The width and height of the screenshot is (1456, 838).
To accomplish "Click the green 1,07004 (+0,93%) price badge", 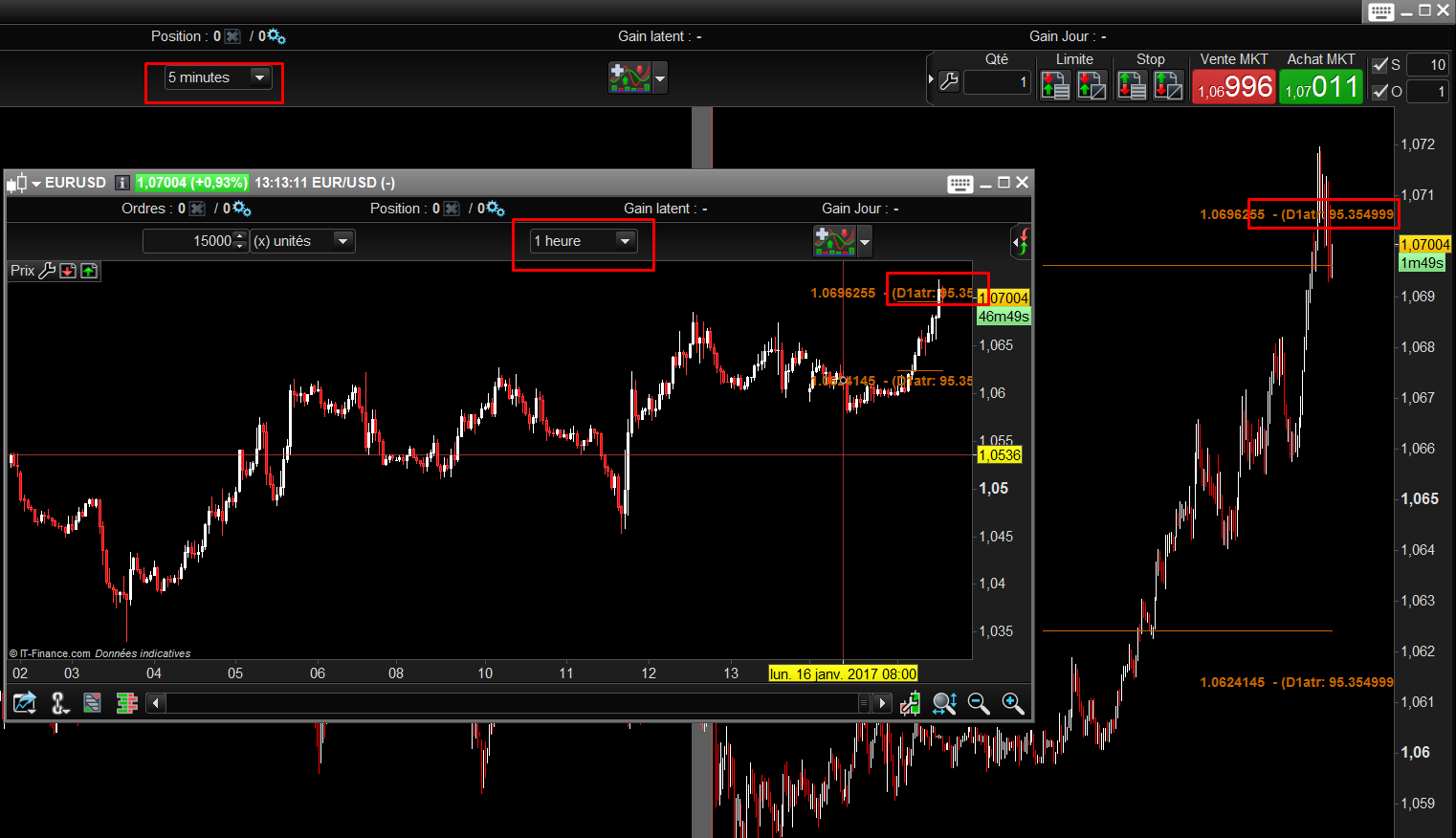I will 192,183.
